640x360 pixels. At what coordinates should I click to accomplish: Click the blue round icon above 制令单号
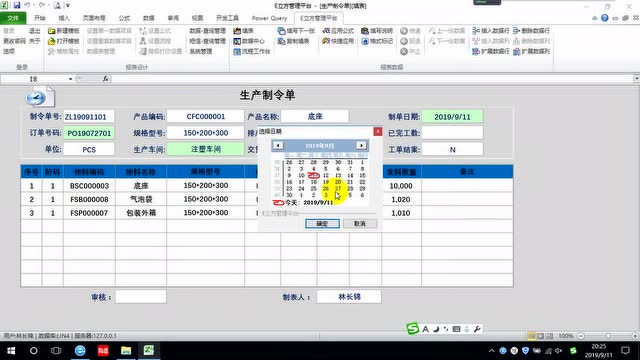[x=36, y=98]
